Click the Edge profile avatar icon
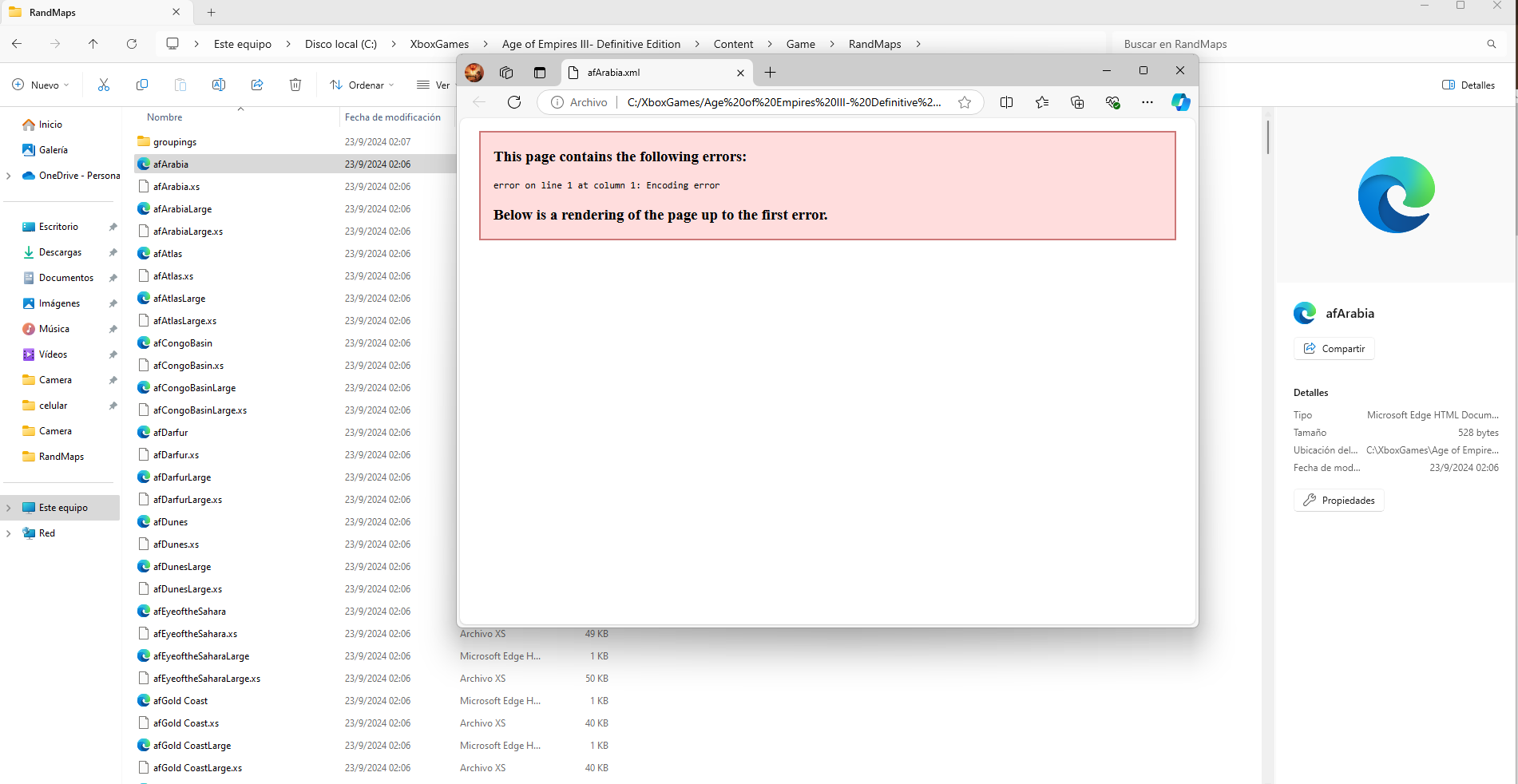This screenshot has height=784, width=1518. (474, 73)
